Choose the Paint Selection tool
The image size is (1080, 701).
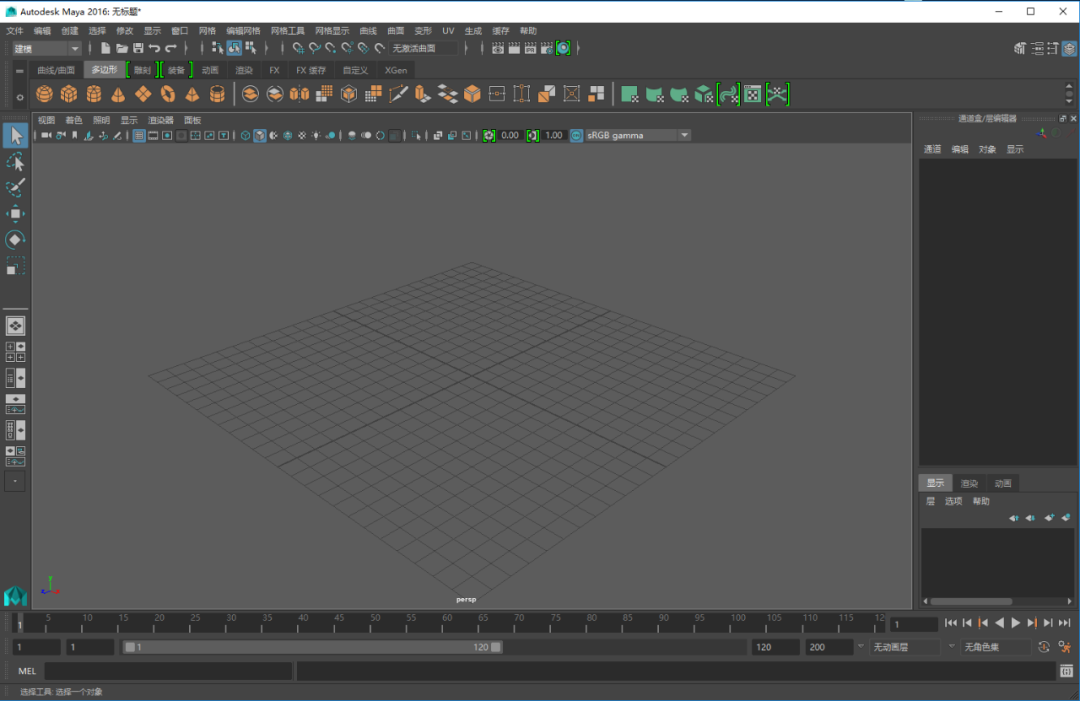click(15, 187)
